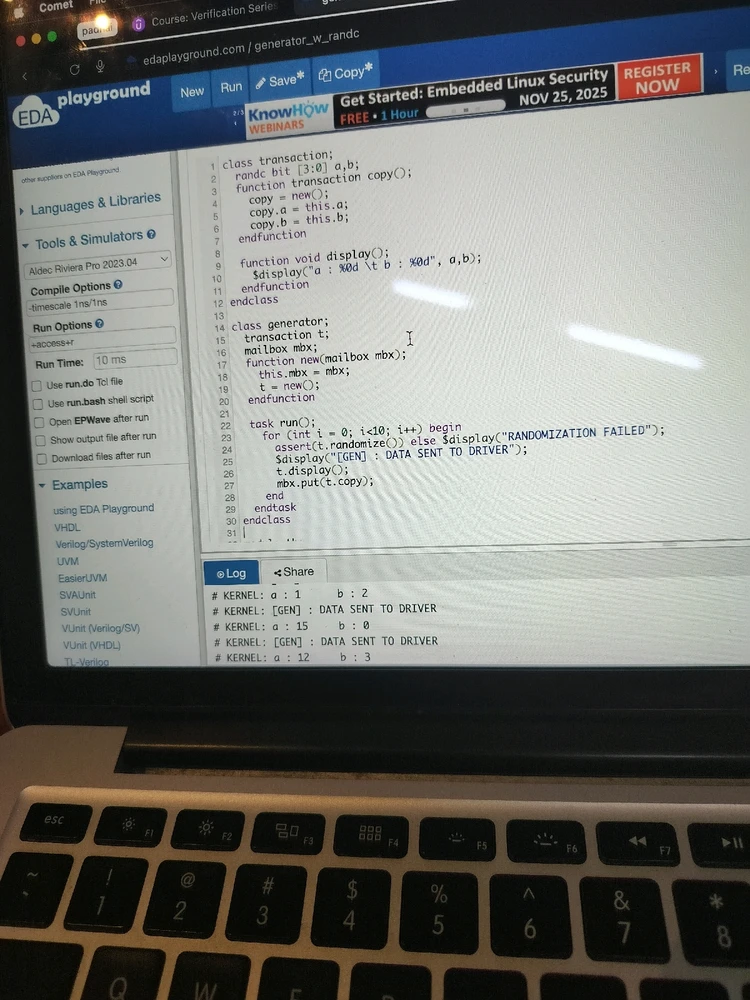Image resolution: width=750 pixels, height=1000 pixels.
Task: Click the Compile Options timescale field
Action: tap(99, 302)
